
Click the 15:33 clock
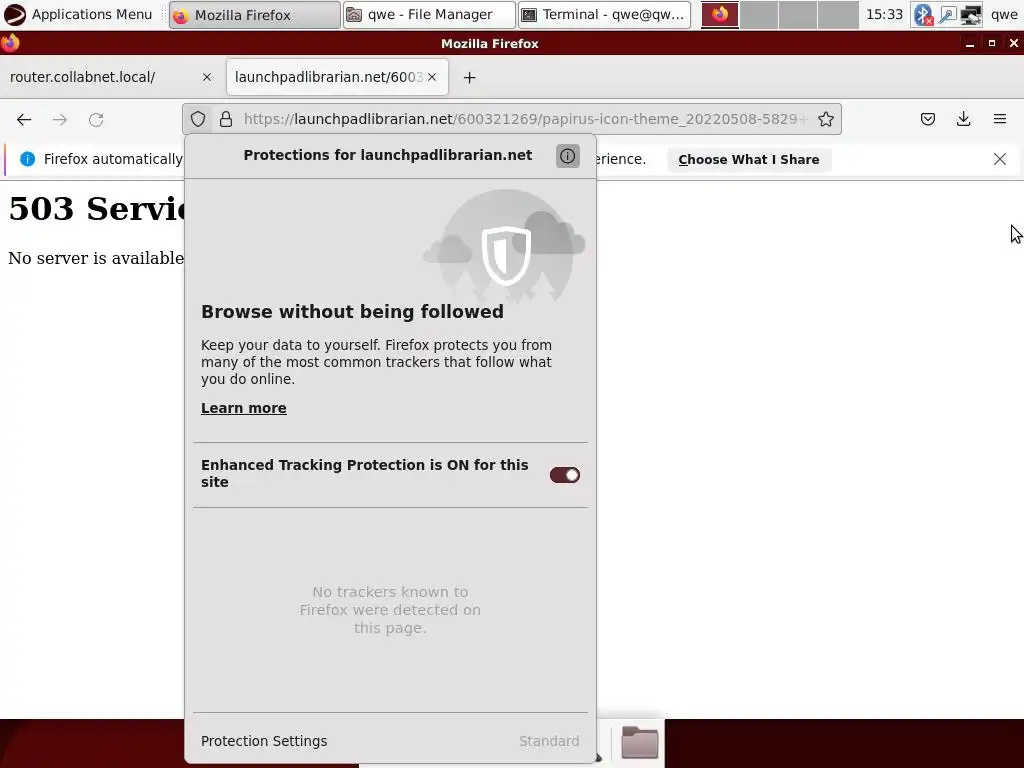click(x=884, y=14)
